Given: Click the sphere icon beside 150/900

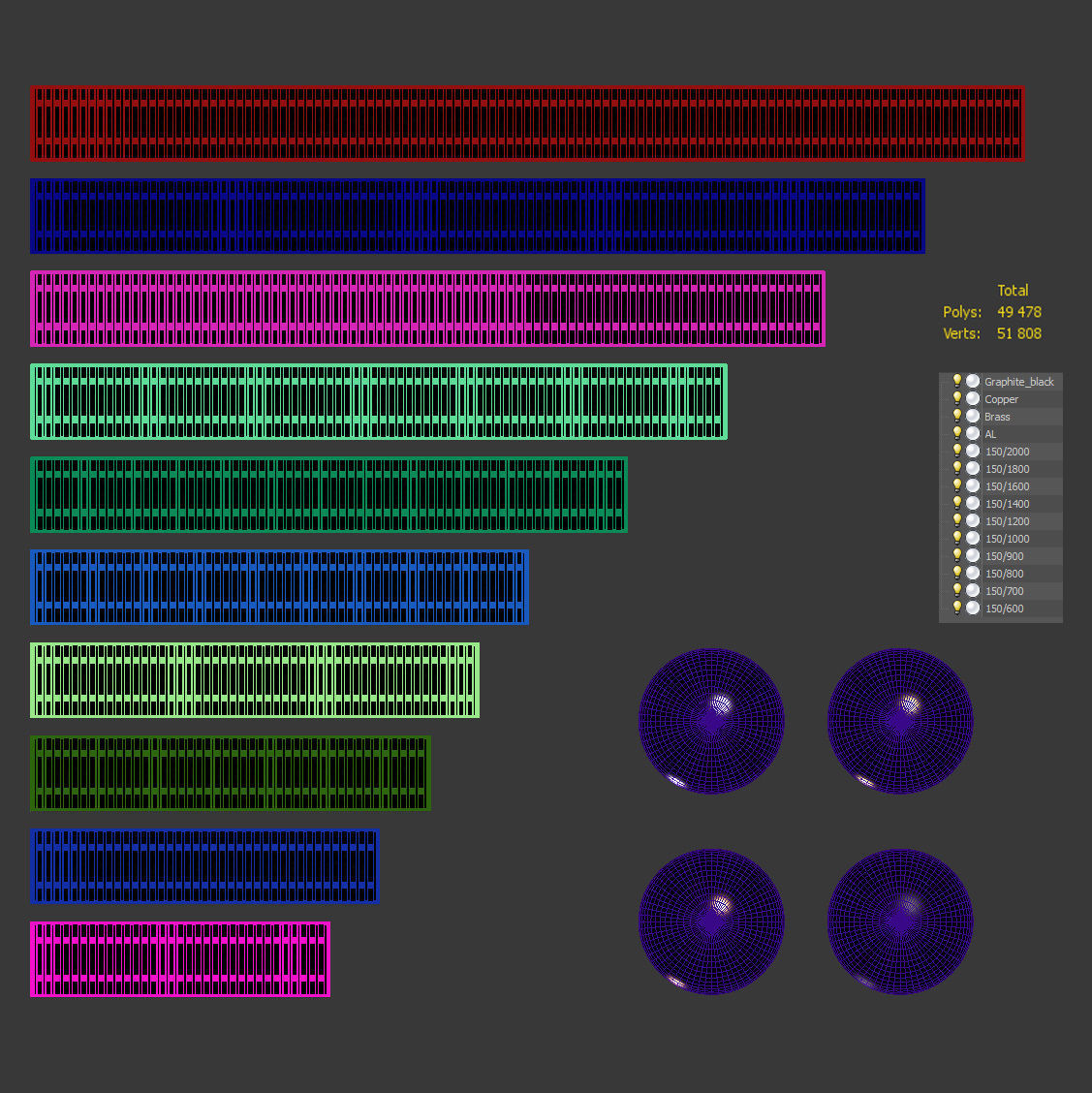Looking at the screenshot, I should coord(973,555).
